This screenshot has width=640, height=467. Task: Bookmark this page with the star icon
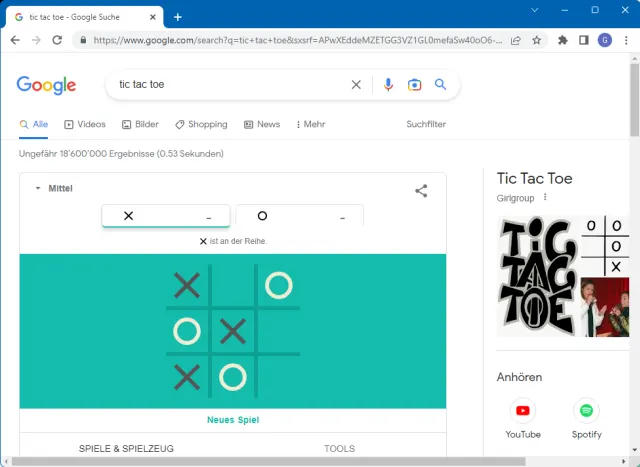tap(537, 40)
